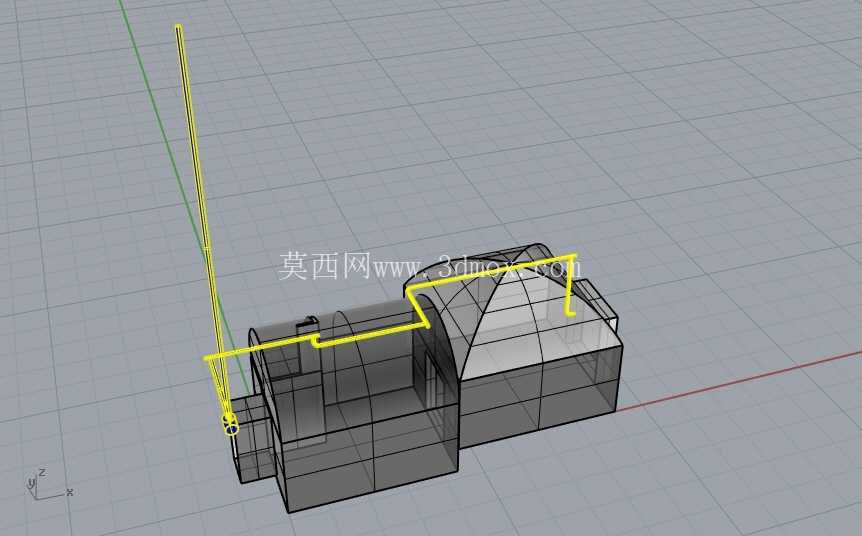Click the small low box attached to the front-left wall
862x536 pixels.
(x=254, y=440)
